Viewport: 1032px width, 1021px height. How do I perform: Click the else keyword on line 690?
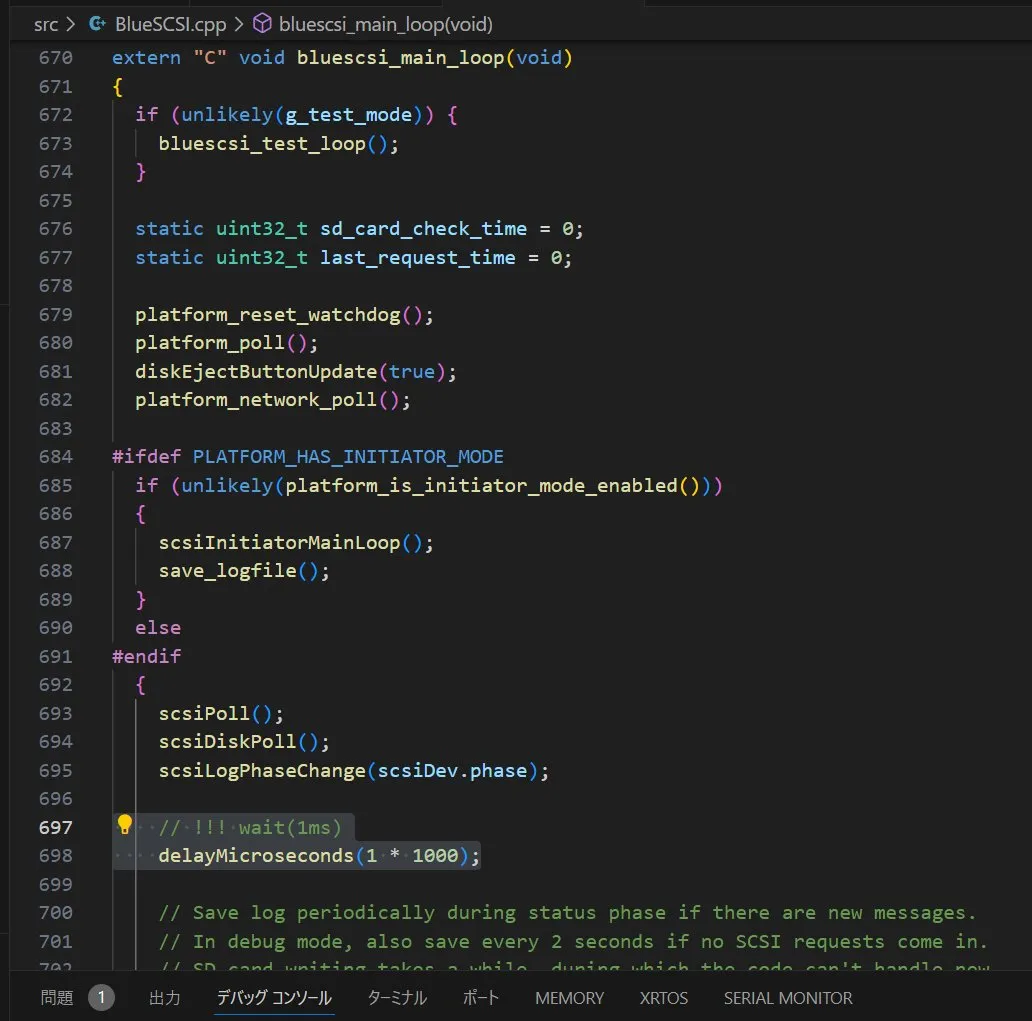[158, 628]
